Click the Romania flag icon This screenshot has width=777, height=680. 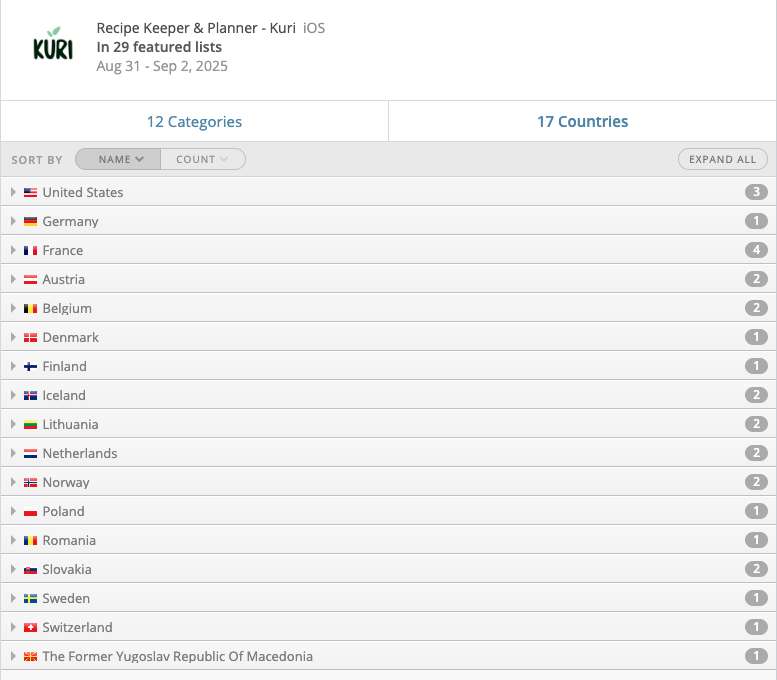[30, 540]
